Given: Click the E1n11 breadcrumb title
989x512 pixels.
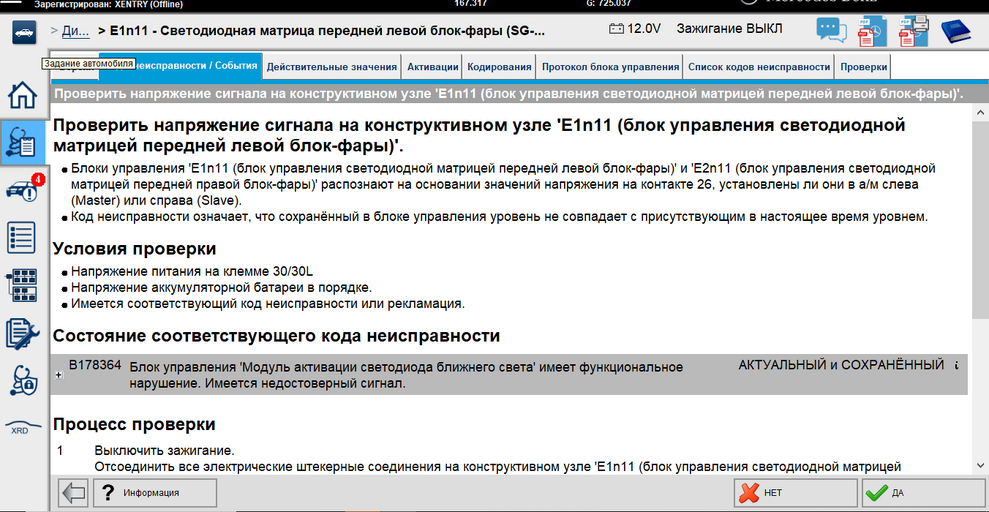Looking at the screenshot, I should coord(327,30).
